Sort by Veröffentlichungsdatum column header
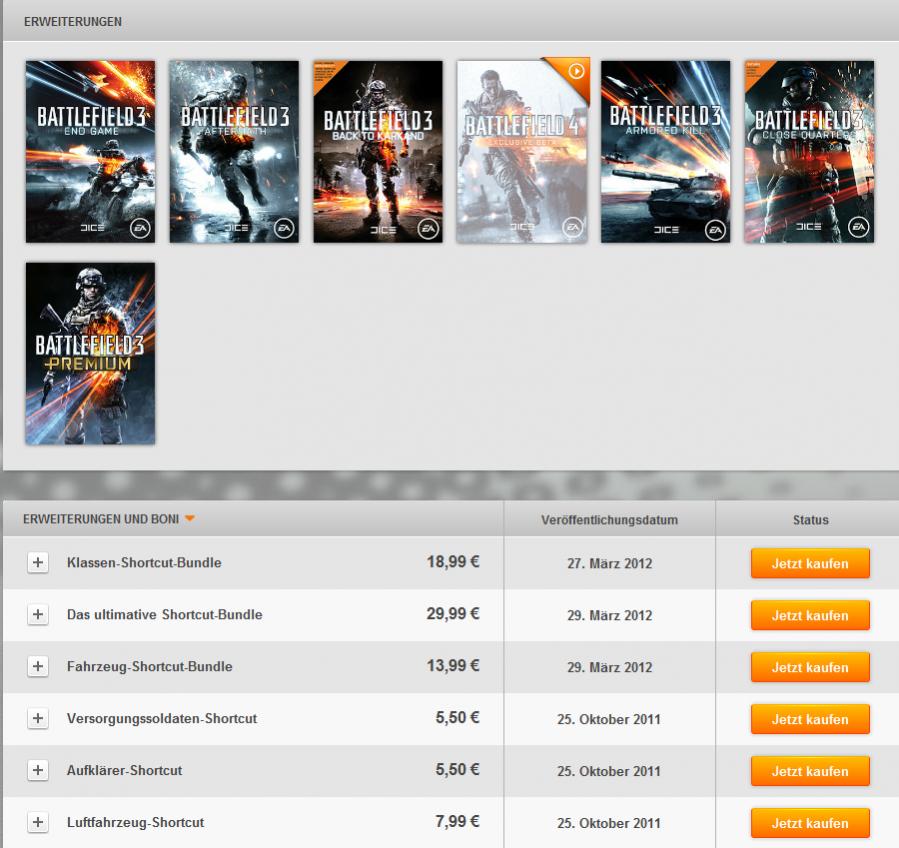 pos(609,520)
